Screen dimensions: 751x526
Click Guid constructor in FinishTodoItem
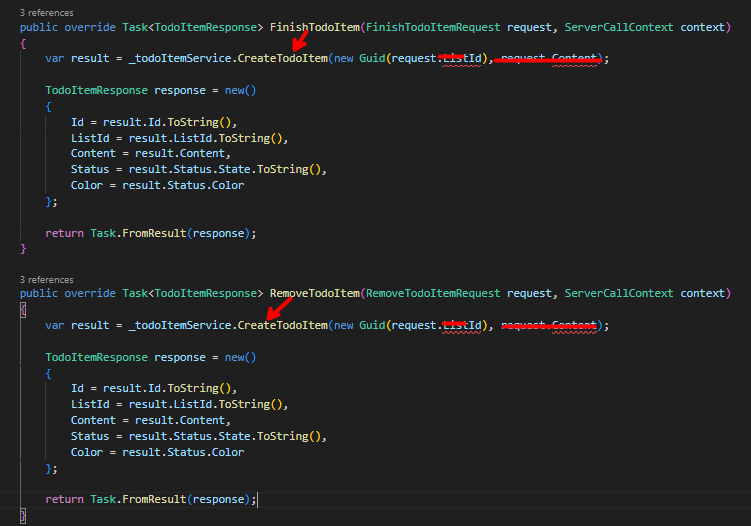tap(372, 58)
